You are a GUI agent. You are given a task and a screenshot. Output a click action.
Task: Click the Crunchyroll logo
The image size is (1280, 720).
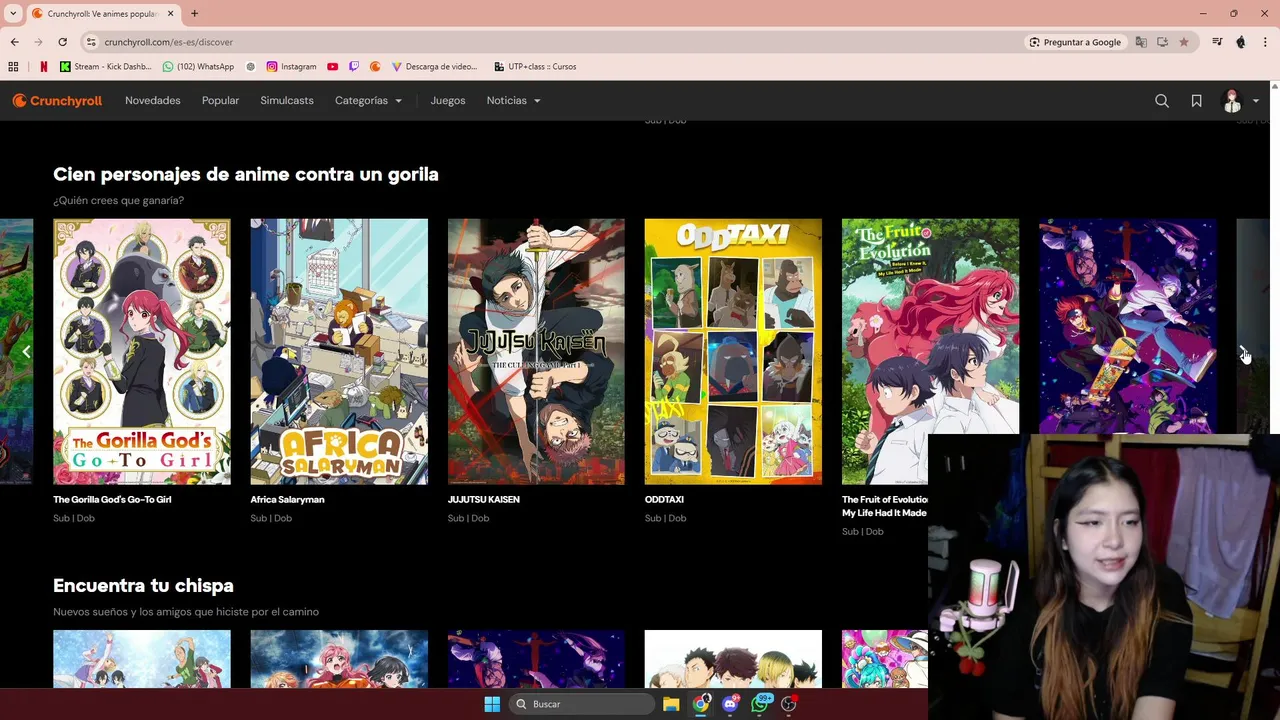point(57,100)
